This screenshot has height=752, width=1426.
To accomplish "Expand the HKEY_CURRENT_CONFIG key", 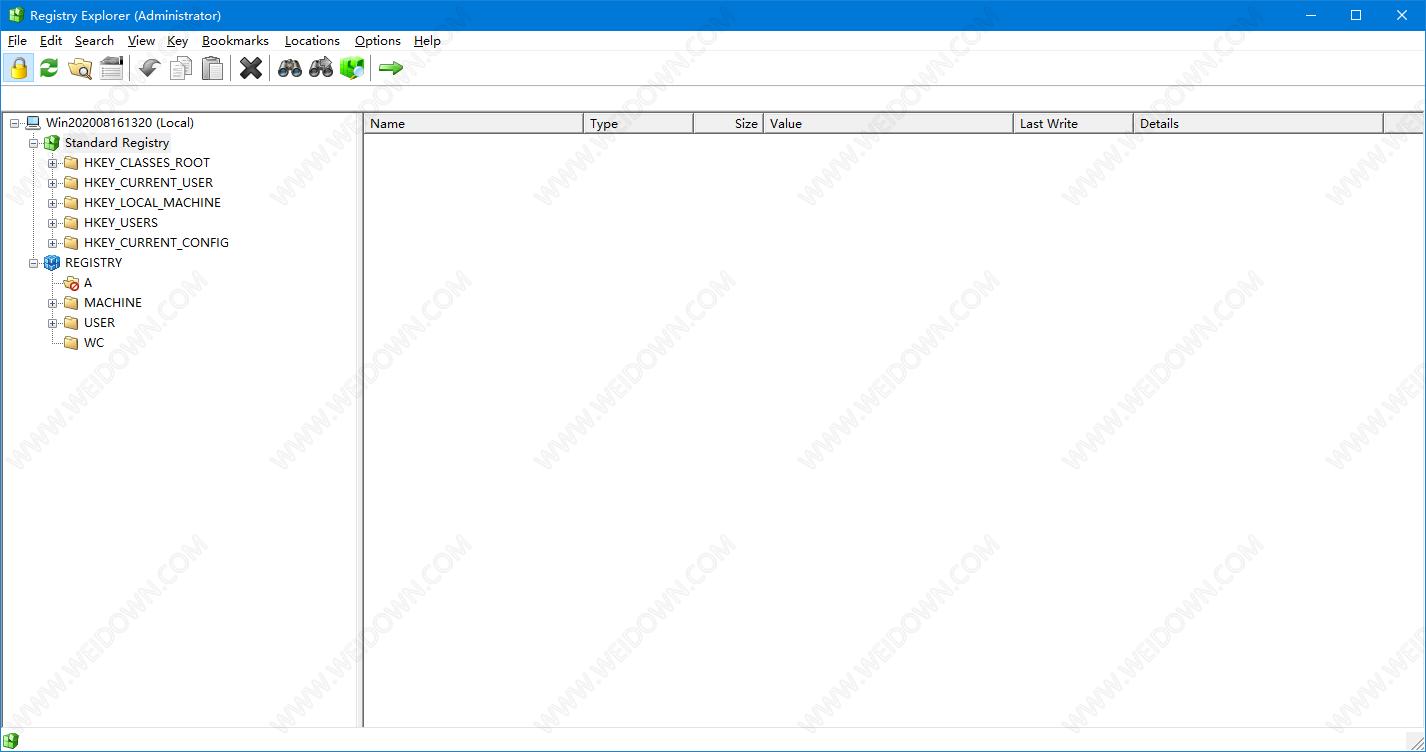I will [53, 243].
